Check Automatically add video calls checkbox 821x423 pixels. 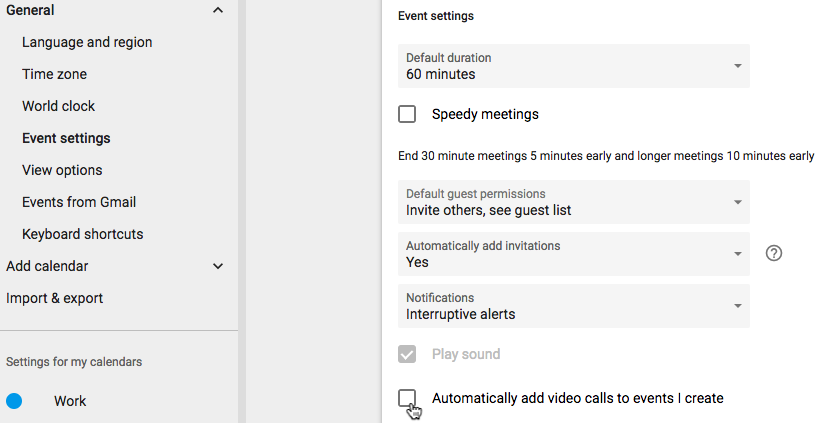[407, 398]
